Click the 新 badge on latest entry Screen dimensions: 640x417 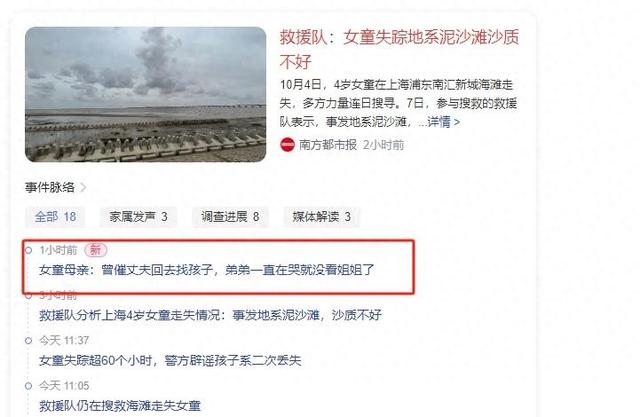pyautogui.click(x=96, y=250)
